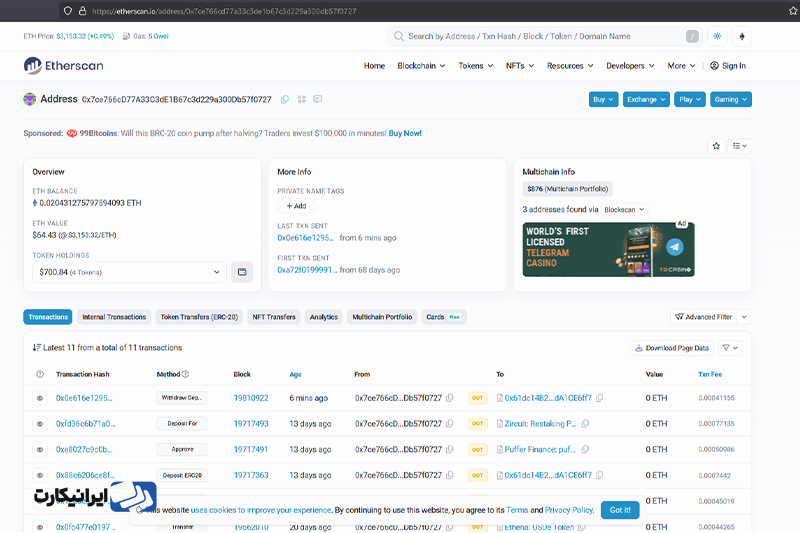Copy the address with the copy icon
This screenshot has width=800, height=533.
[285, 99]
